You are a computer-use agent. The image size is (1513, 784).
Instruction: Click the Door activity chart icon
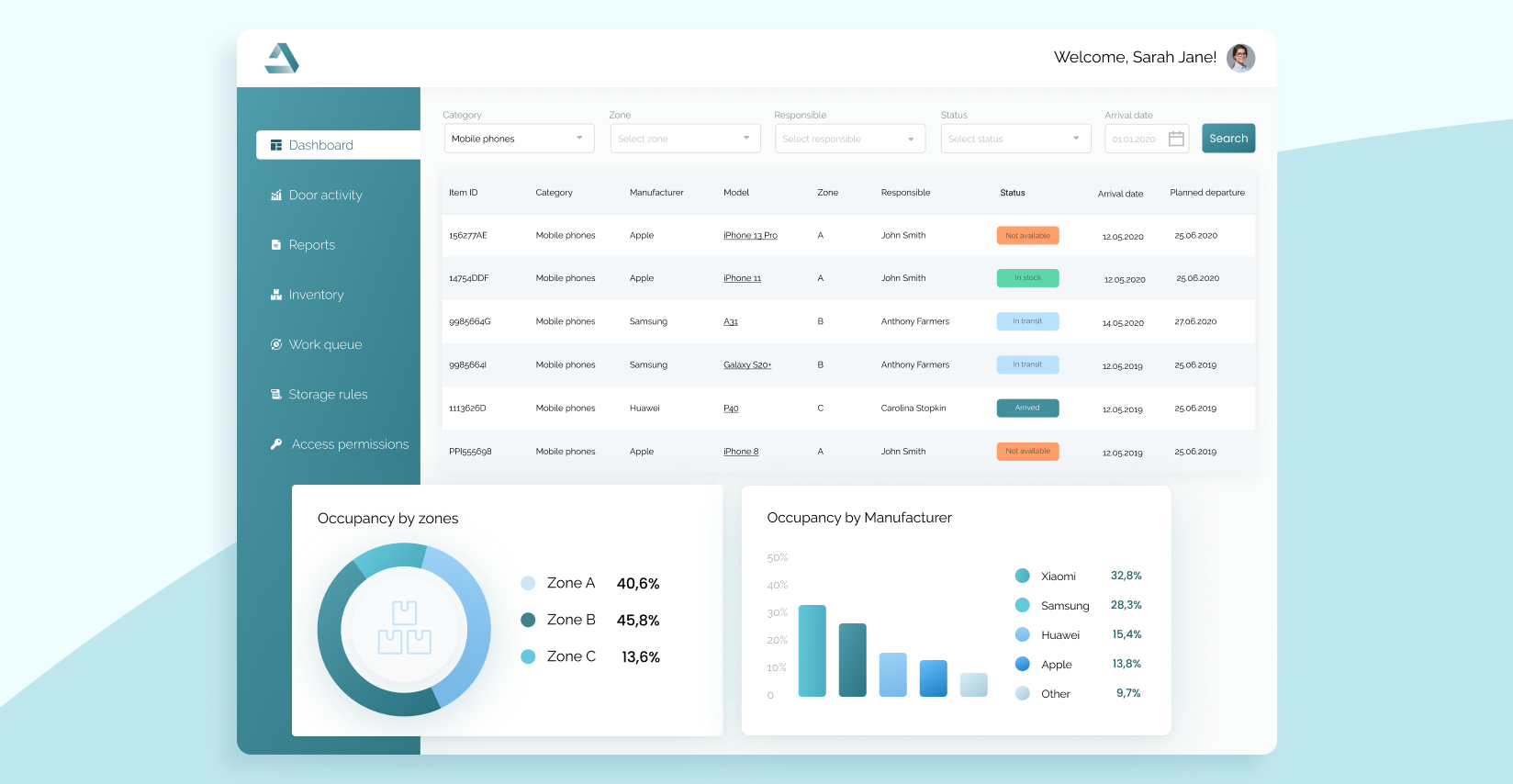pyautogui.click(x=276, y=196)
